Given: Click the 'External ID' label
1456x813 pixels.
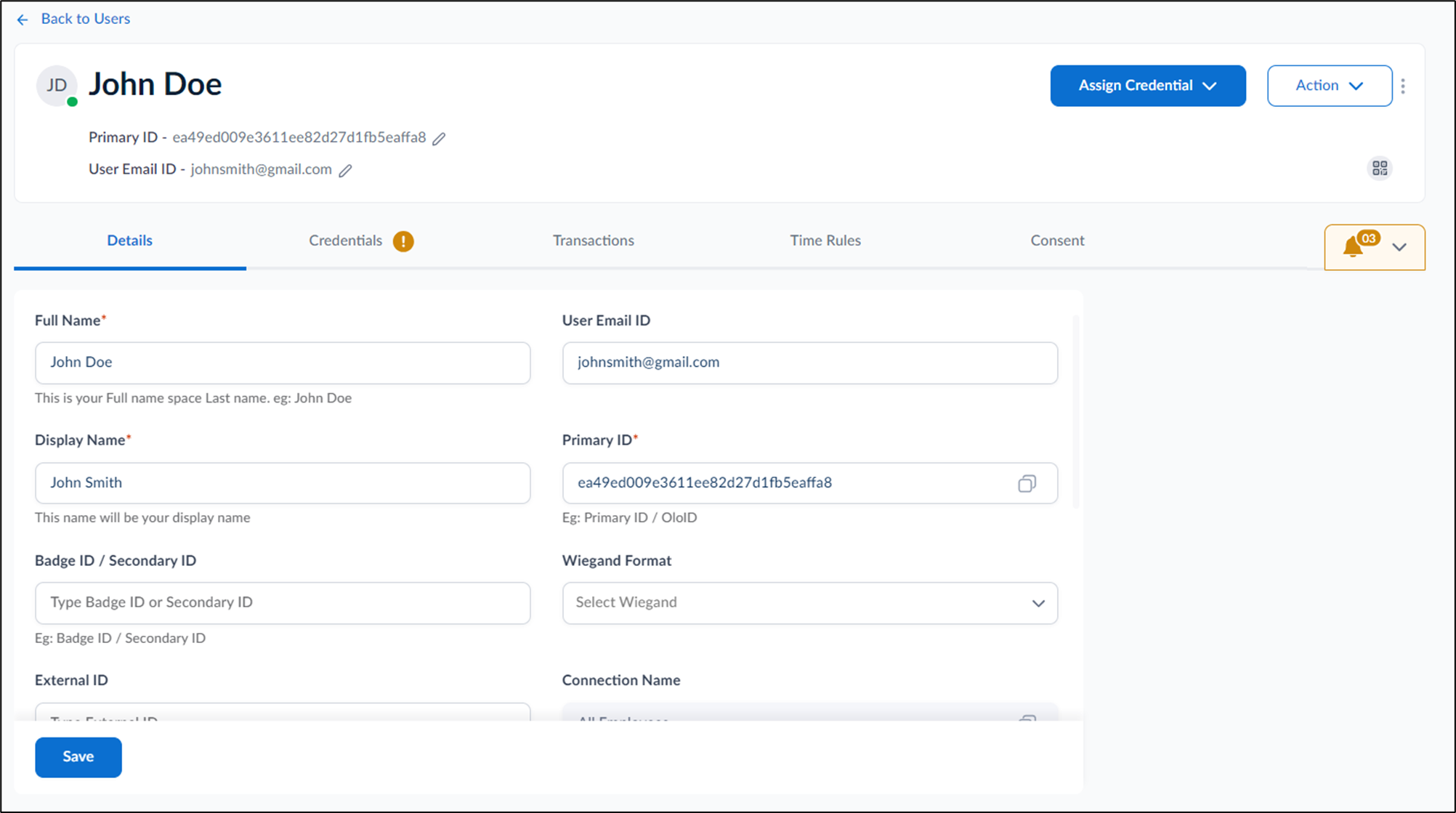Looking at the screenshot, I should coord(71,681).
